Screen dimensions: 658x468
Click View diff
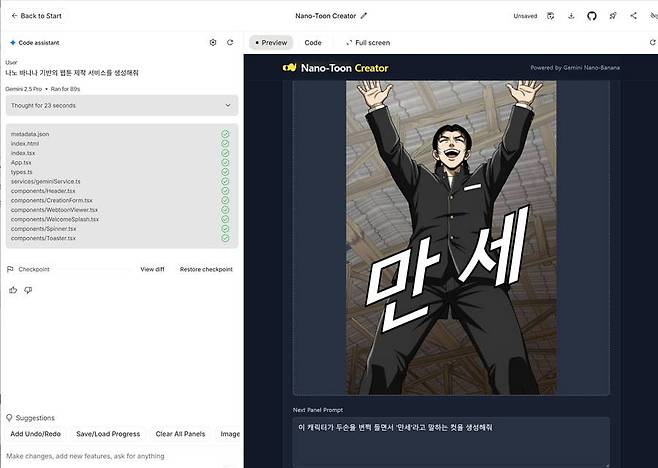[x=152, y=269]
